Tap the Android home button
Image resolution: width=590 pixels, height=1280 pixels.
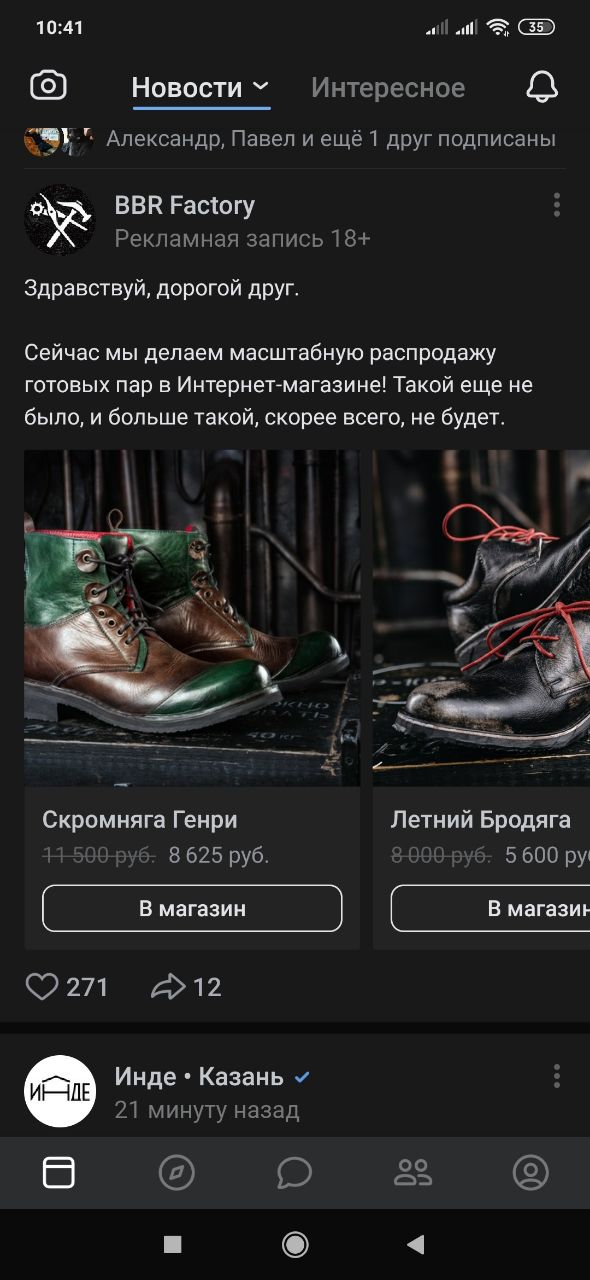coord(295,1244)
